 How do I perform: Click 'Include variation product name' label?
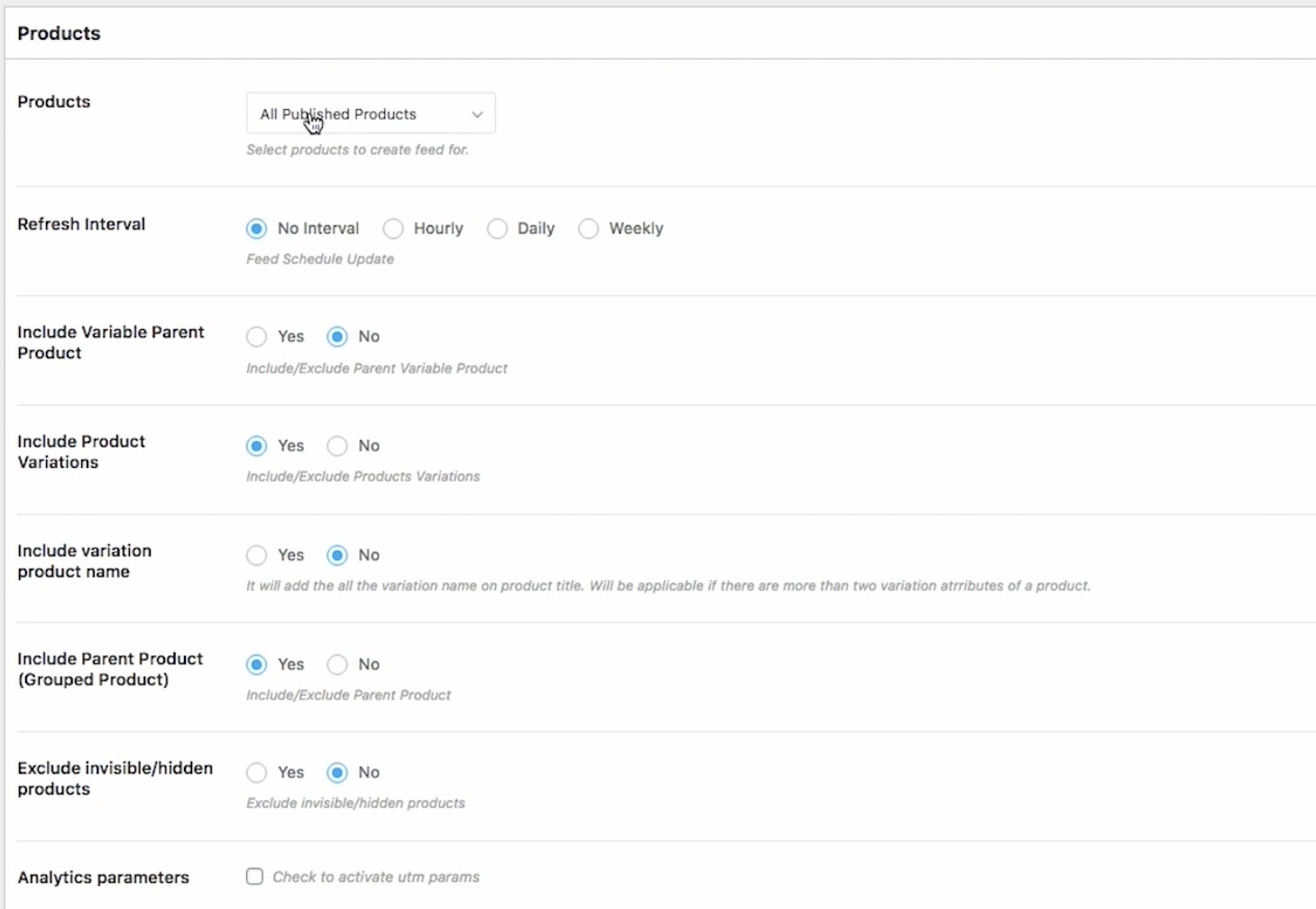click(85, 561)
